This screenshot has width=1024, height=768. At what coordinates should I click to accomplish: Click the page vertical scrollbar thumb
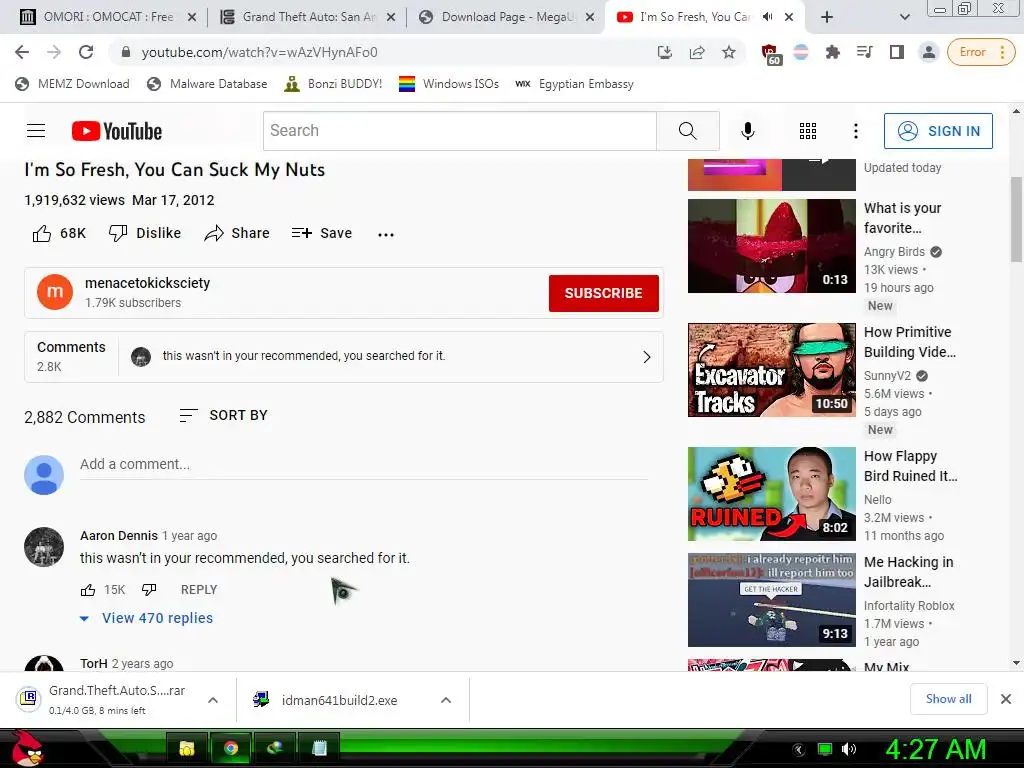coord(1016,219)
